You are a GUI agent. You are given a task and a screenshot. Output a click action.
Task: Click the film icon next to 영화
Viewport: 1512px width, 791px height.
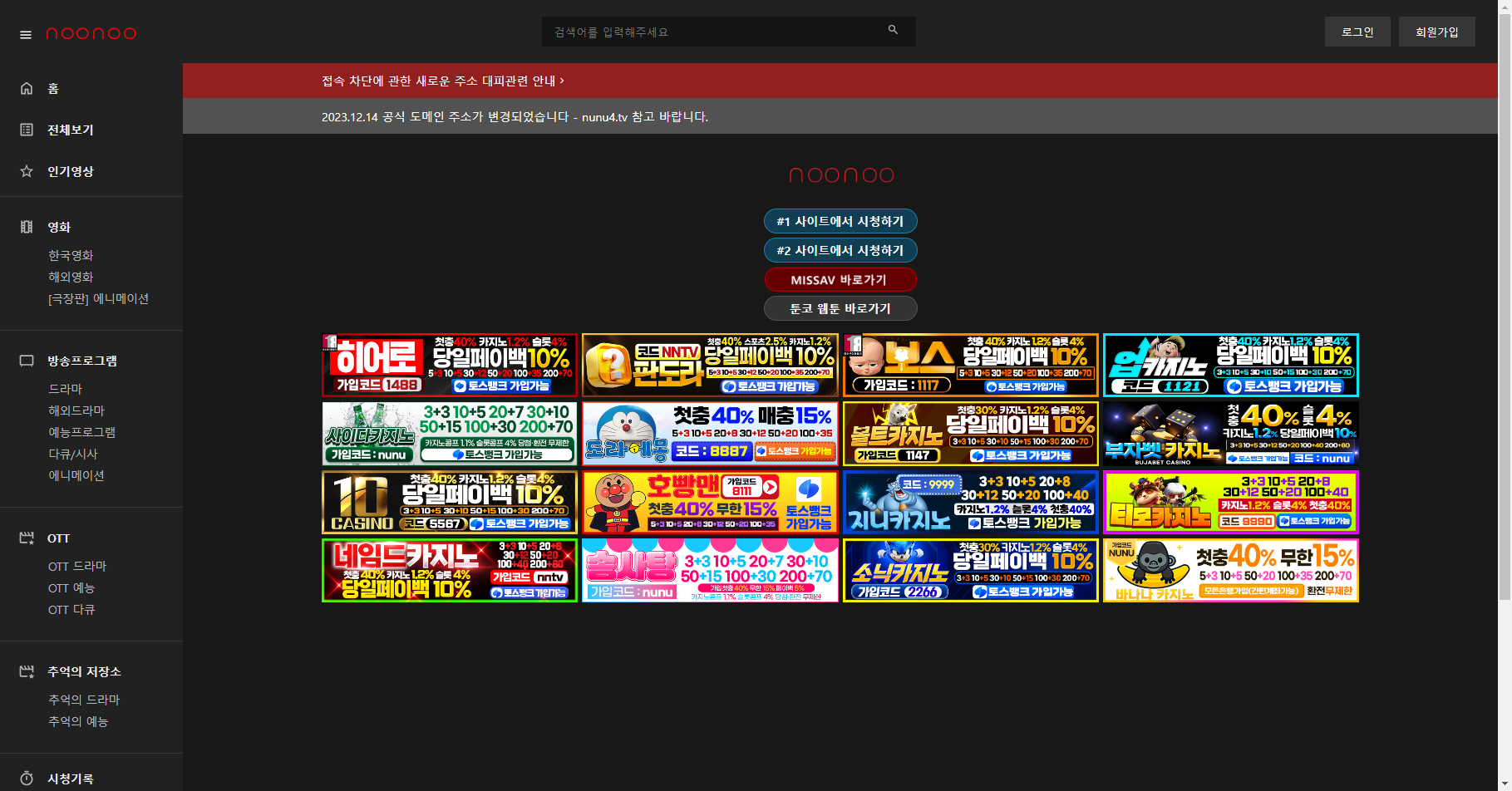27,227
